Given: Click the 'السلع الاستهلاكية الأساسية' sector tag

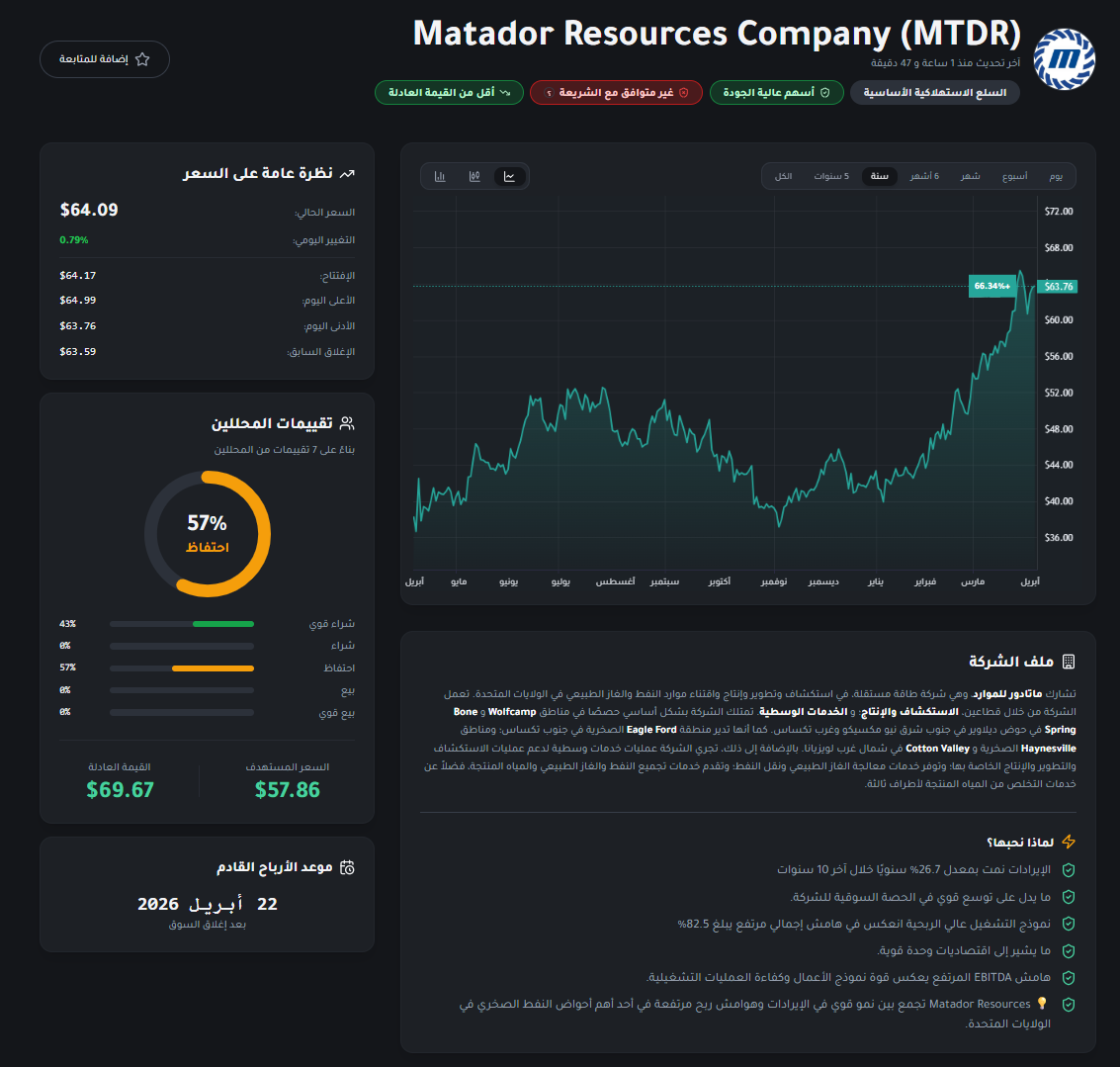Looking at the screenshot, I should pyautogui.click(x=934, y=93).
